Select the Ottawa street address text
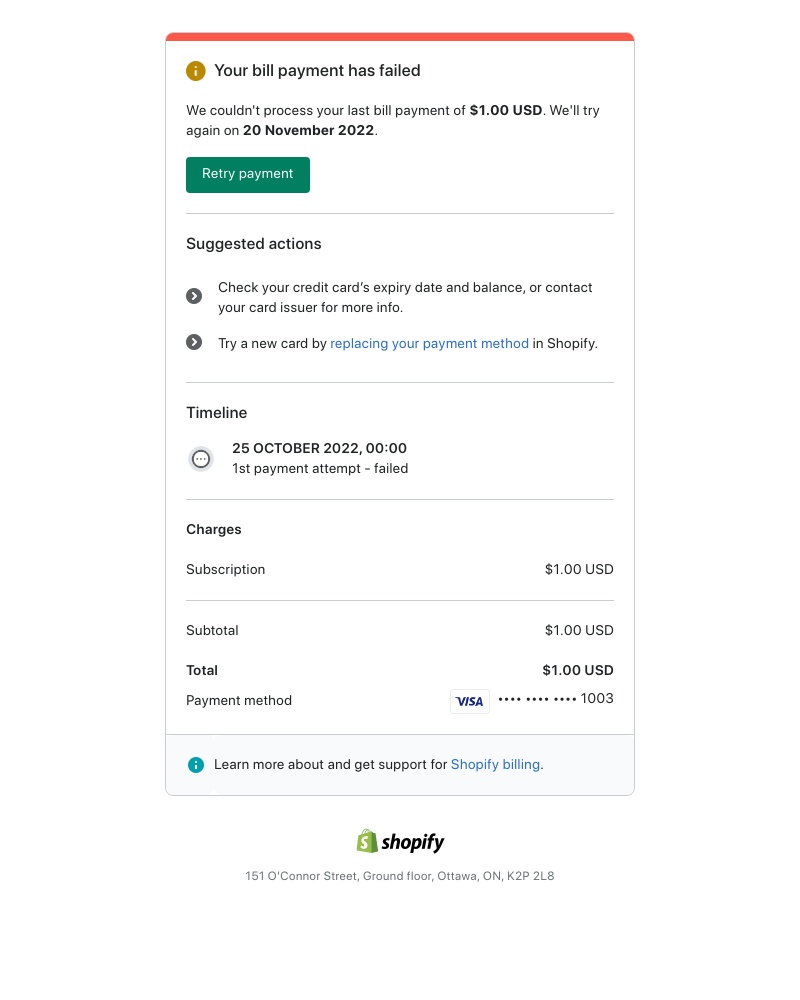Image resolution: width=800 pixels, height=1000 pixels. point(399,876)
